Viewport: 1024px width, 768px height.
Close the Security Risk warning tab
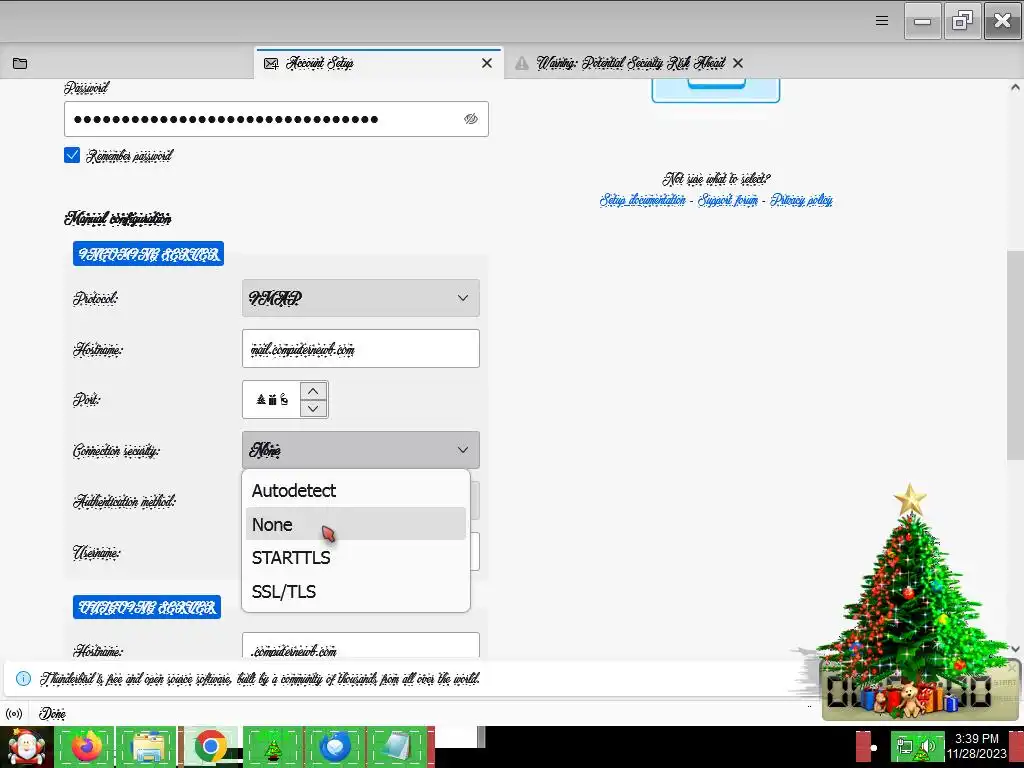[738, 63]
